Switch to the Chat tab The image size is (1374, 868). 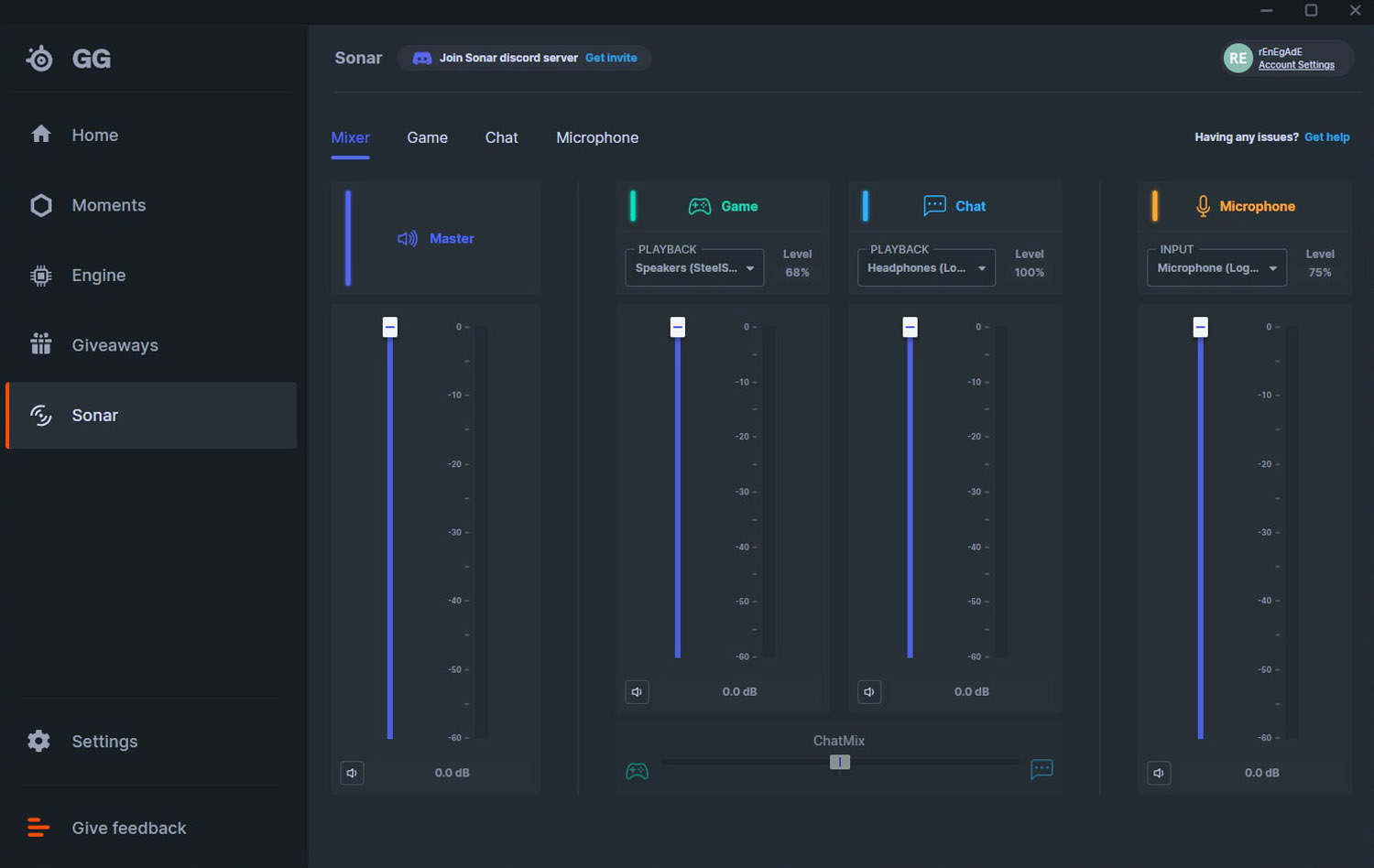[501, 137]
